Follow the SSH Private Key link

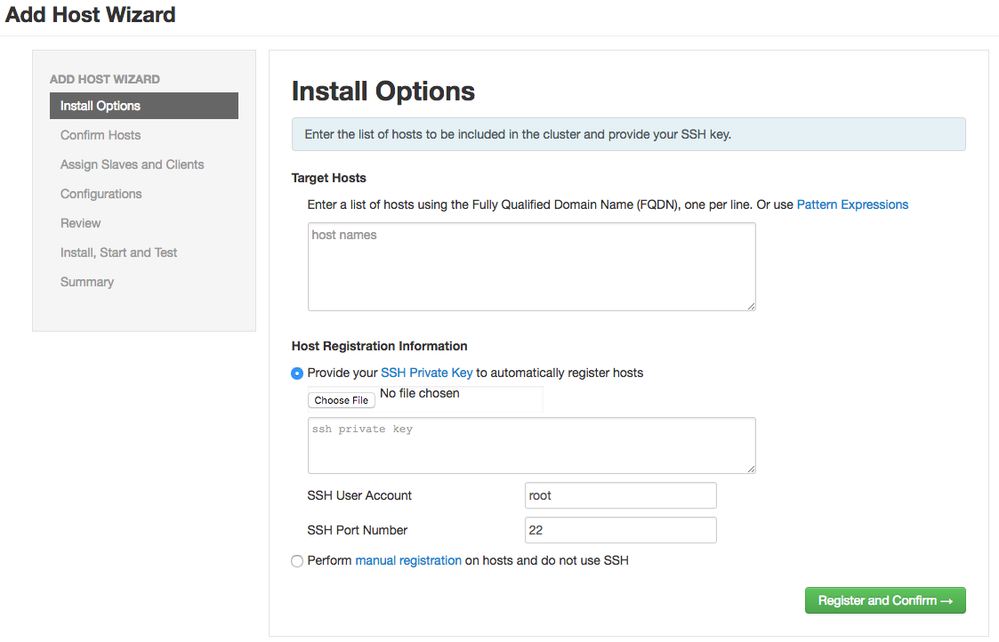427,373
